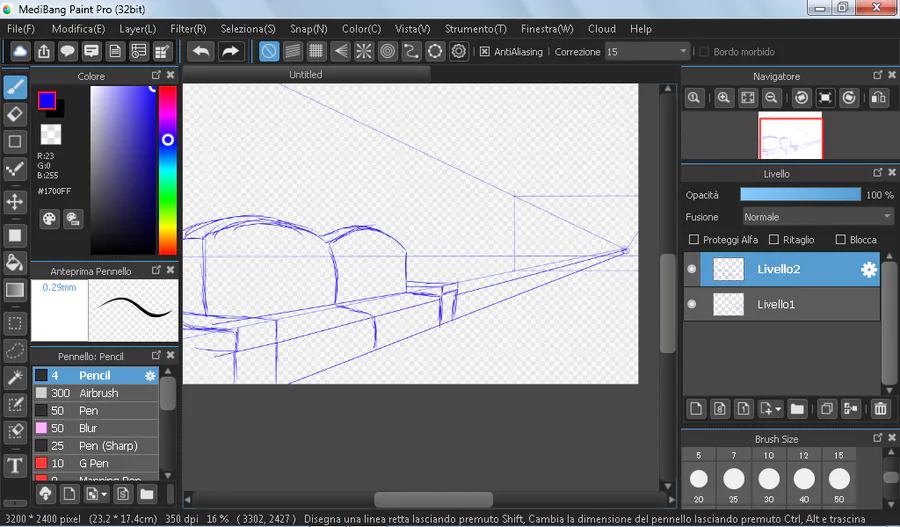900x527 pixels.
Task: Open Livello2 layer settings gear
Action: (x=869, y=269)
